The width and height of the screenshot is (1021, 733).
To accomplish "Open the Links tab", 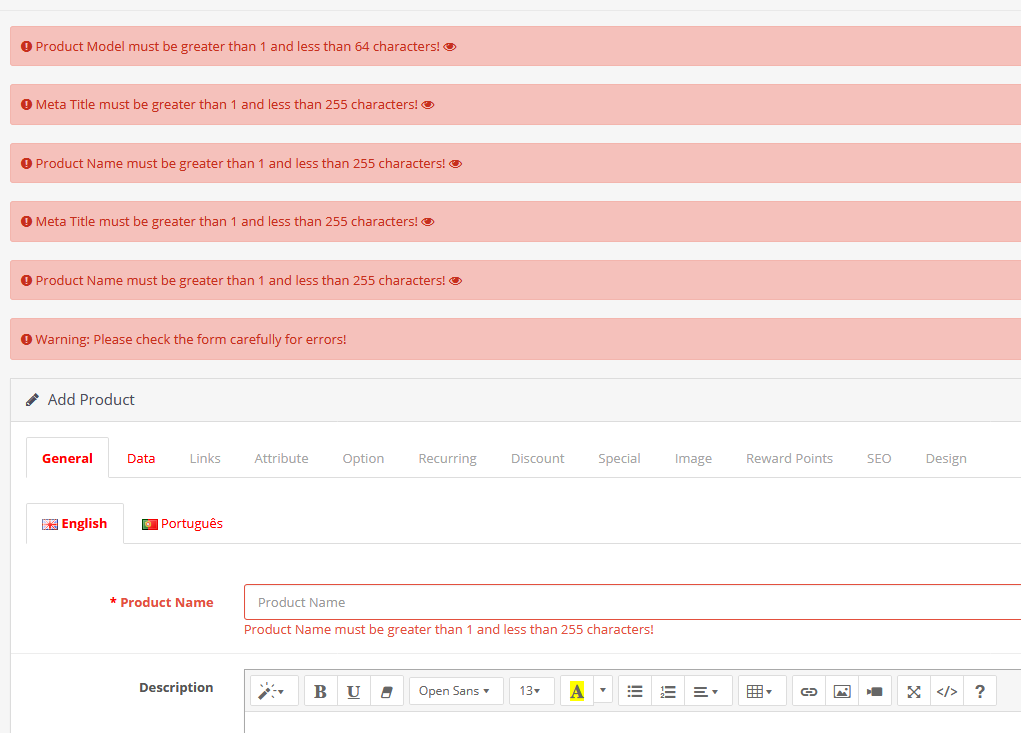I will [x=205, y=458].
